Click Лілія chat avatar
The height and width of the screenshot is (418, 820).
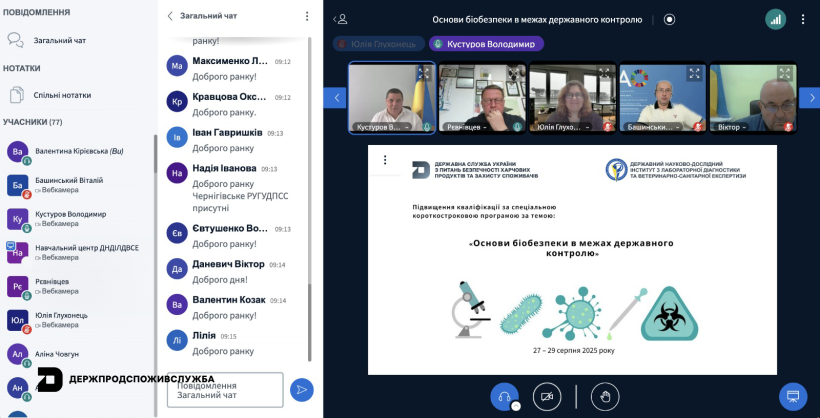(177, 340)
